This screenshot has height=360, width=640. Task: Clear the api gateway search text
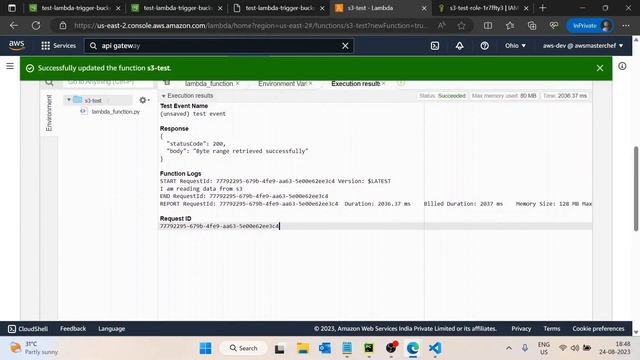pyautogui.click(x=345, y=46)
